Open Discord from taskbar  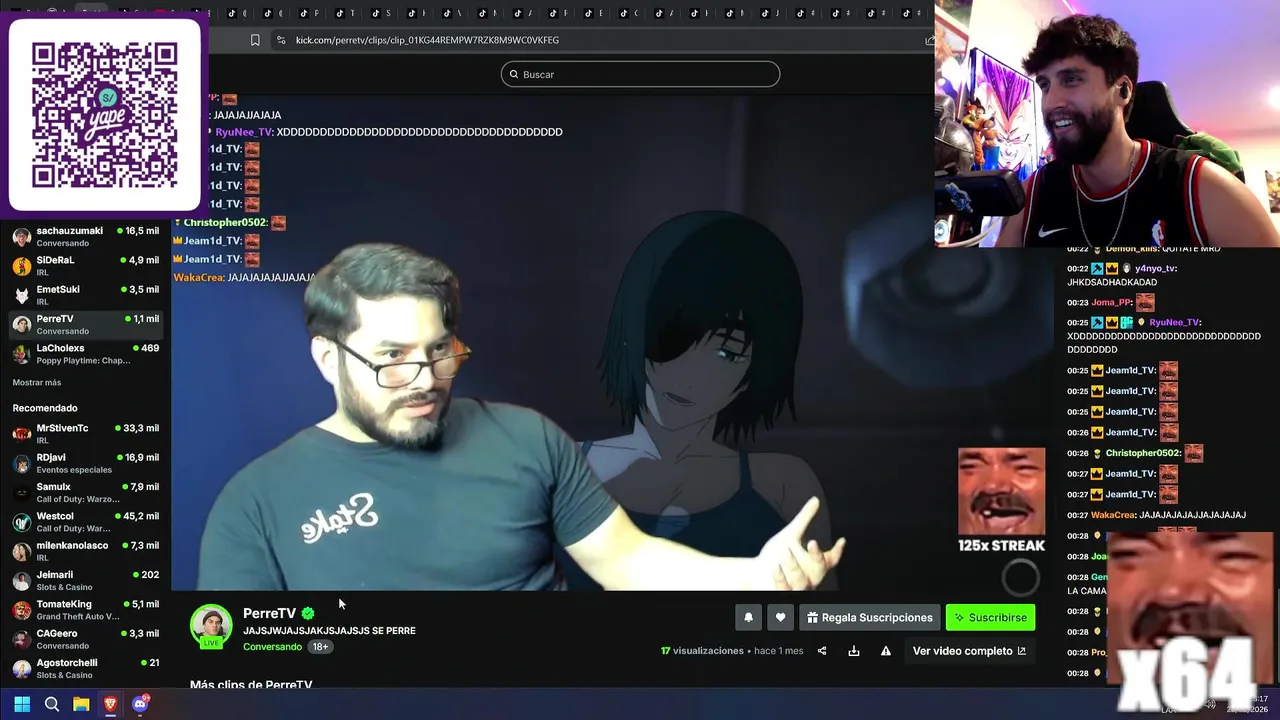(140, 704)
